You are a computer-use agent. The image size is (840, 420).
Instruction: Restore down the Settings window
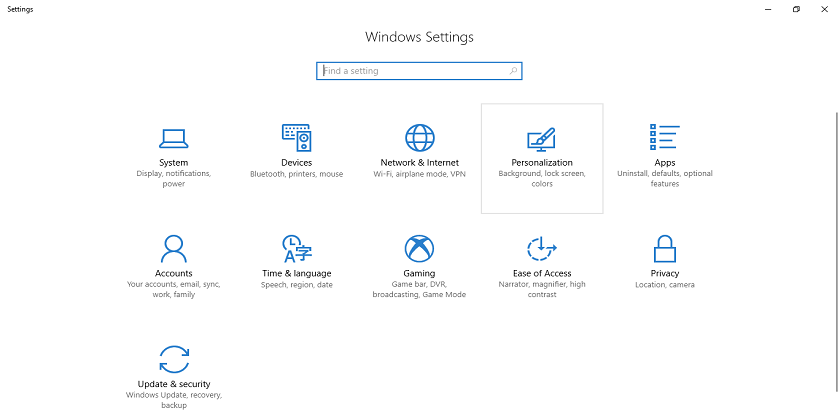797,9
